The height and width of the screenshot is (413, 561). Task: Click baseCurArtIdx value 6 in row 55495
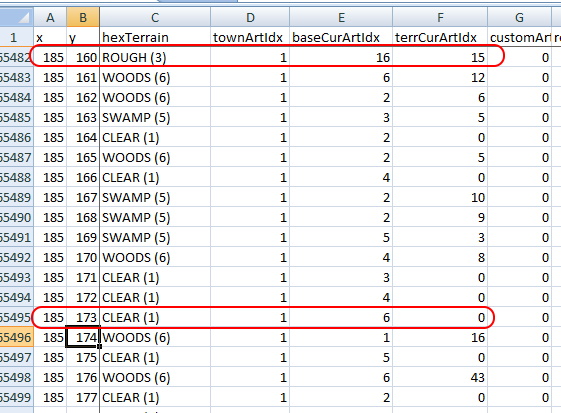point(341,317)
